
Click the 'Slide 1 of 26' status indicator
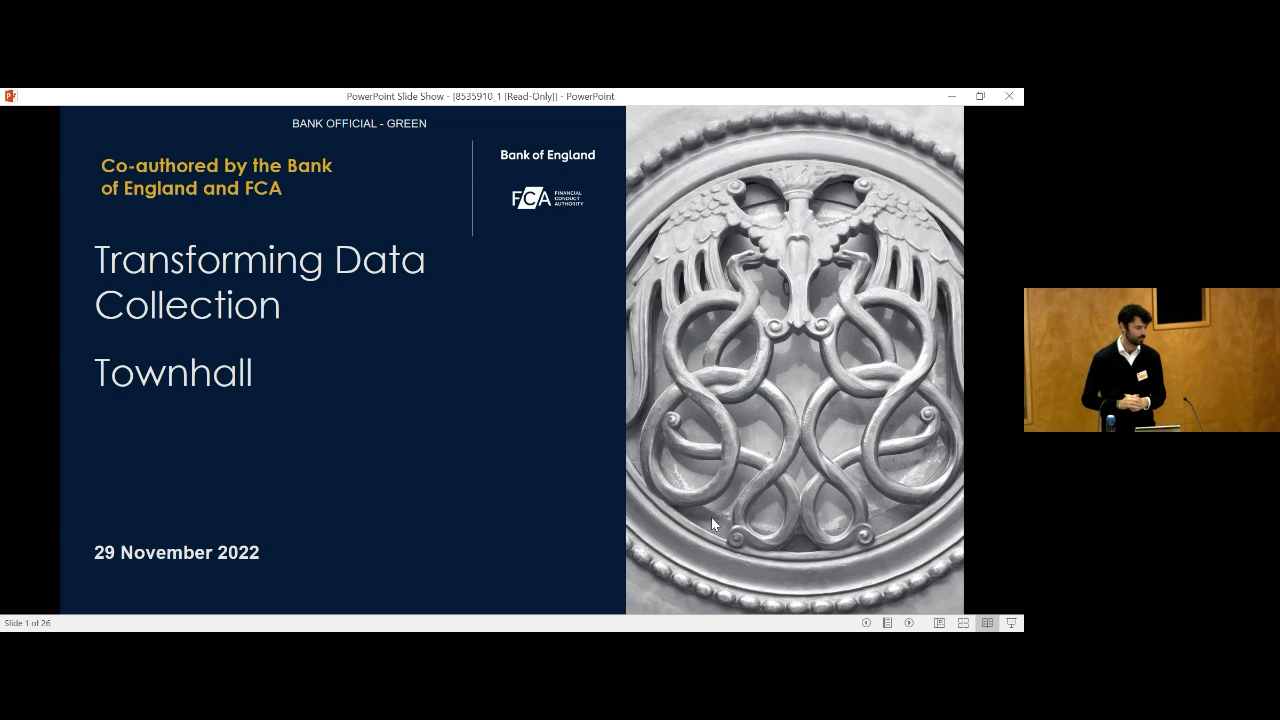(x=28, y=623)
